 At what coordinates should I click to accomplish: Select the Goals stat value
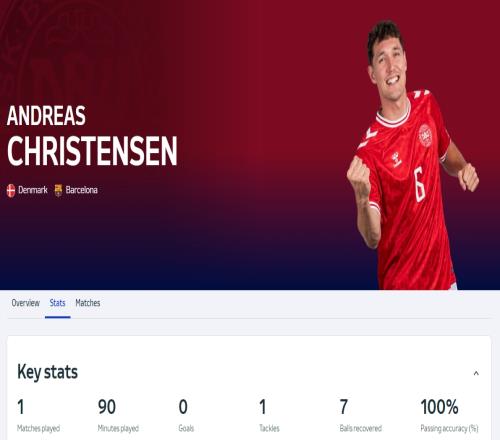coord(183,407)
